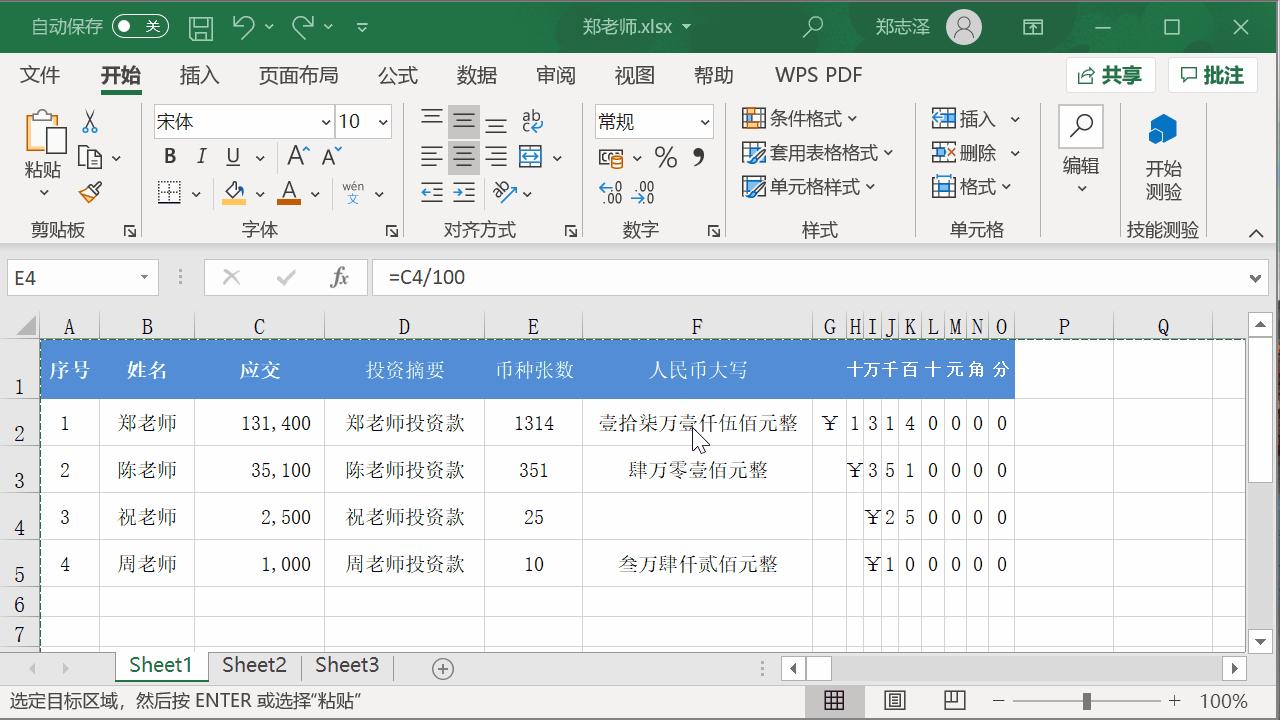The image size is (1280, 720).
Task: Apply the percent style to the selection
Action: (666, 157)
